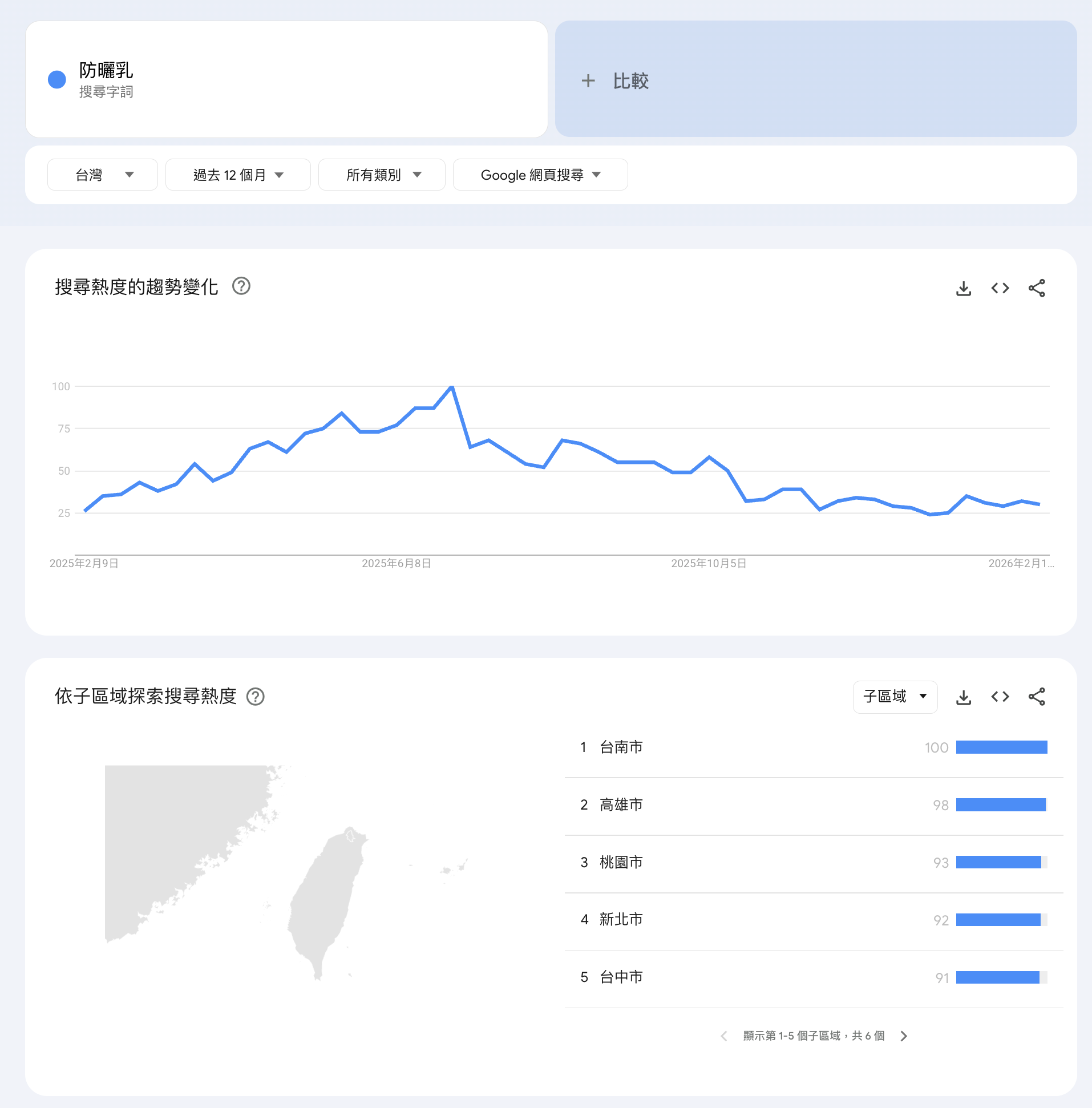
Task: Open the 子區域 selector dropdown
Action: pos(894,697)
